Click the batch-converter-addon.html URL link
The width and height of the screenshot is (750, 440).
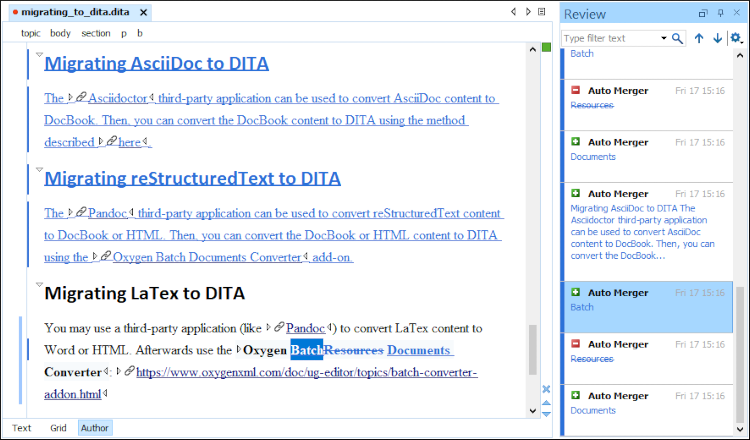(306, 372)
